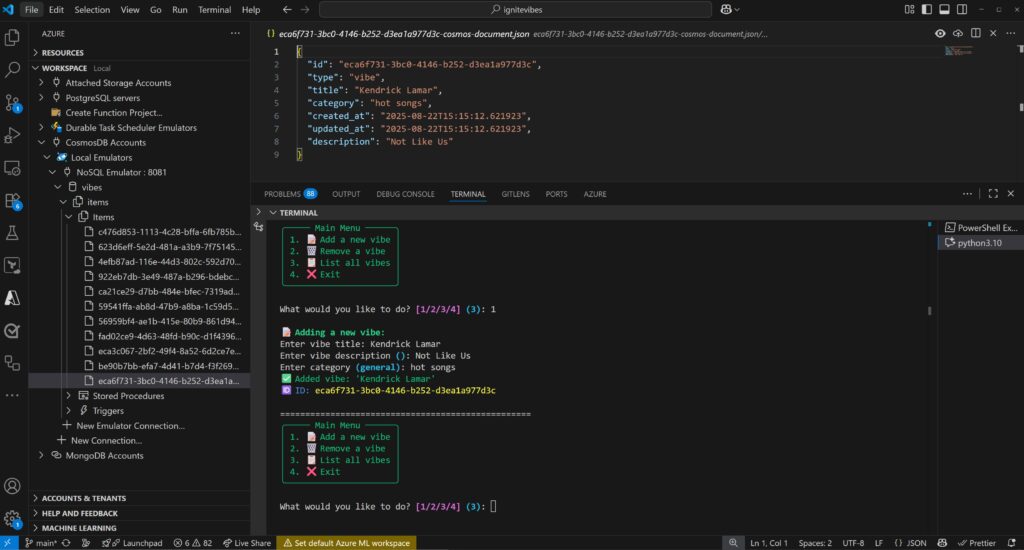Click Set default Azure ML workspace

coord(346,543)
